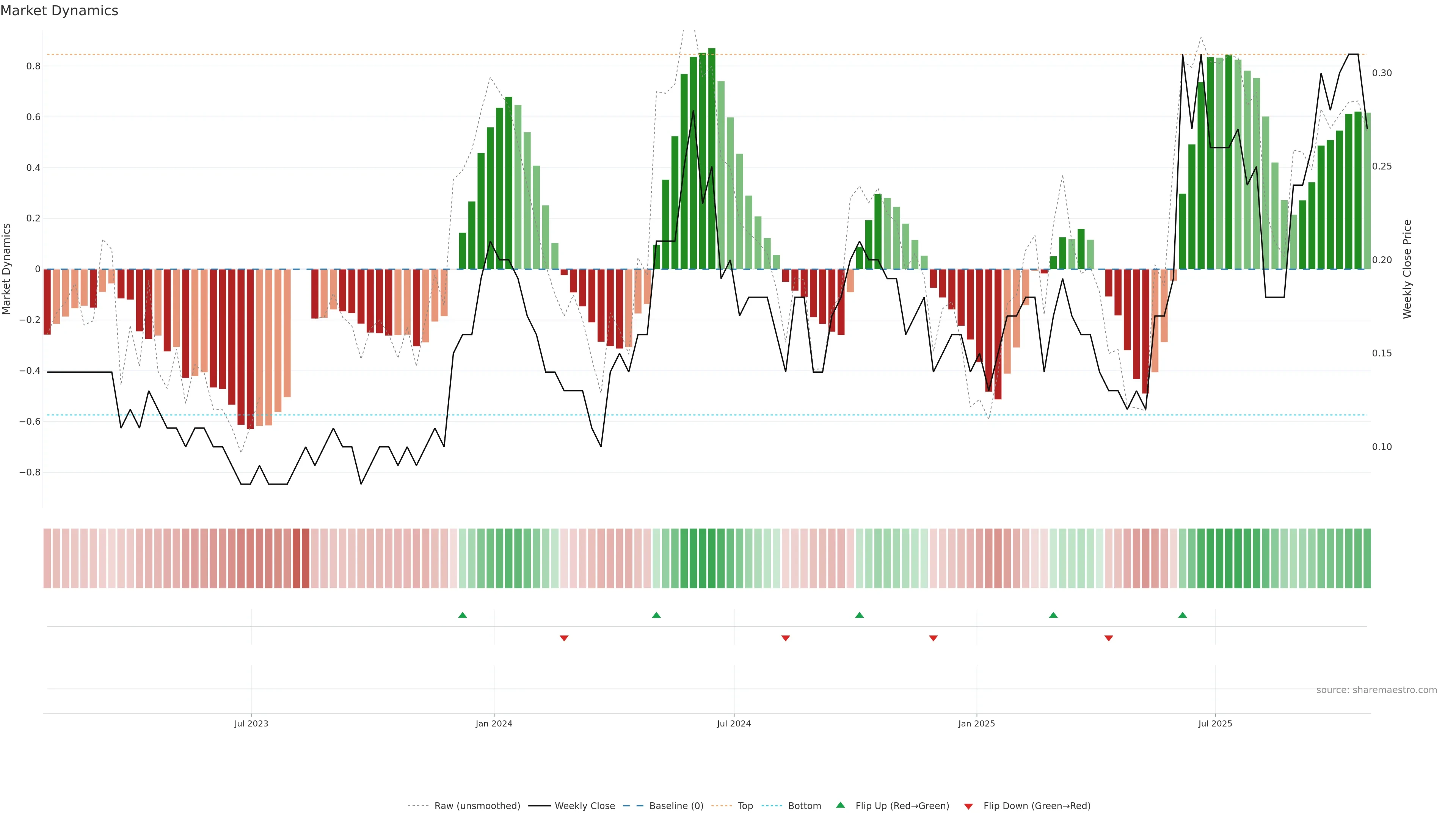Click the darkest red heatmap strip cell
The width and height of the screenshot is (1456, 819).
coord(305,558)
